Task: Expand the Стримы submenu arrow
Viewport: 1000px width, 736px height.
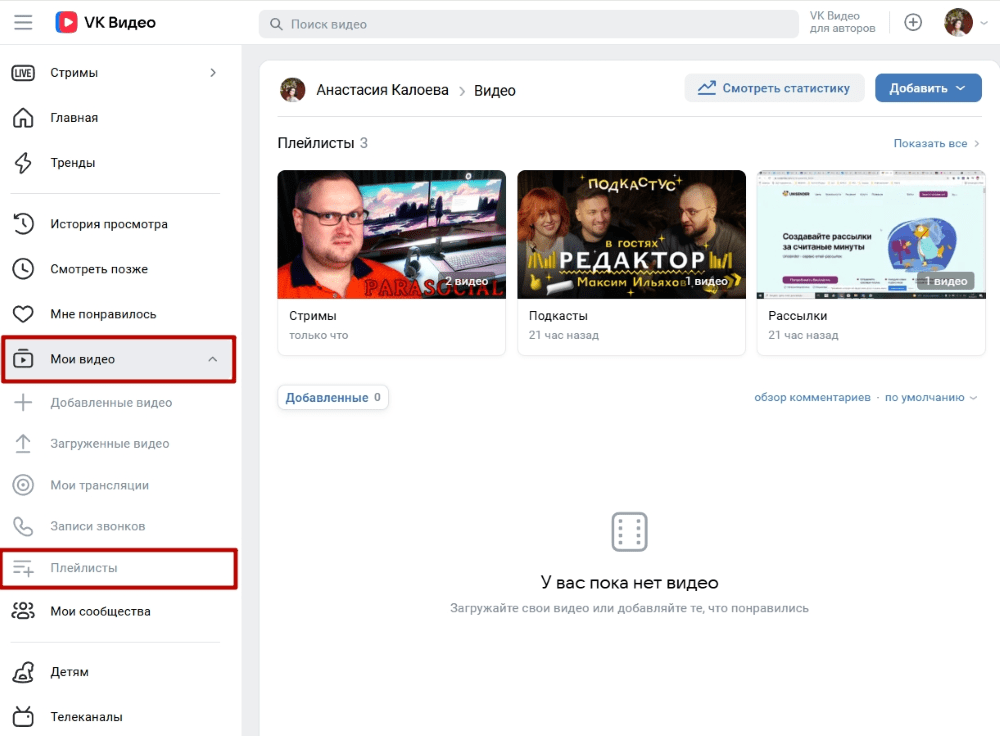Action: click(213, 73)
